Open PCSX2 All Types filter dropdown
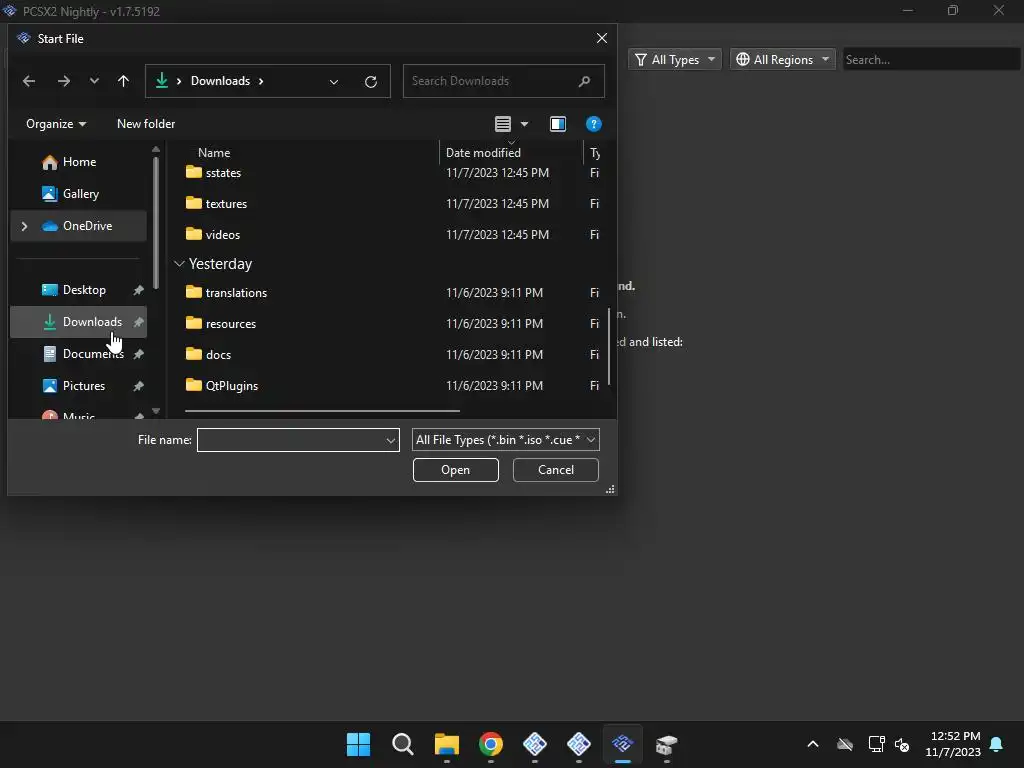This screenshot has height=768, width=1024. 675,59
